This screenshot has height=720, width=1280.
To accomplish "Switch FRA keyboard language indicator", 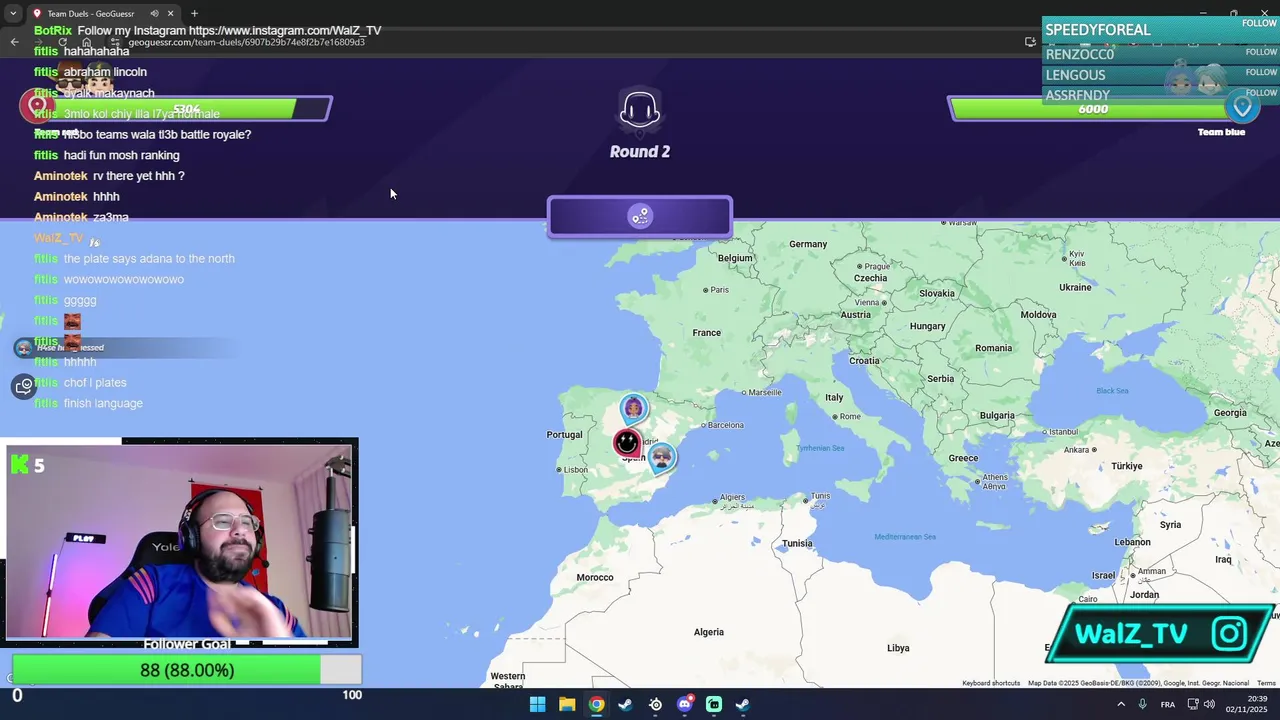I will 1168,704.
